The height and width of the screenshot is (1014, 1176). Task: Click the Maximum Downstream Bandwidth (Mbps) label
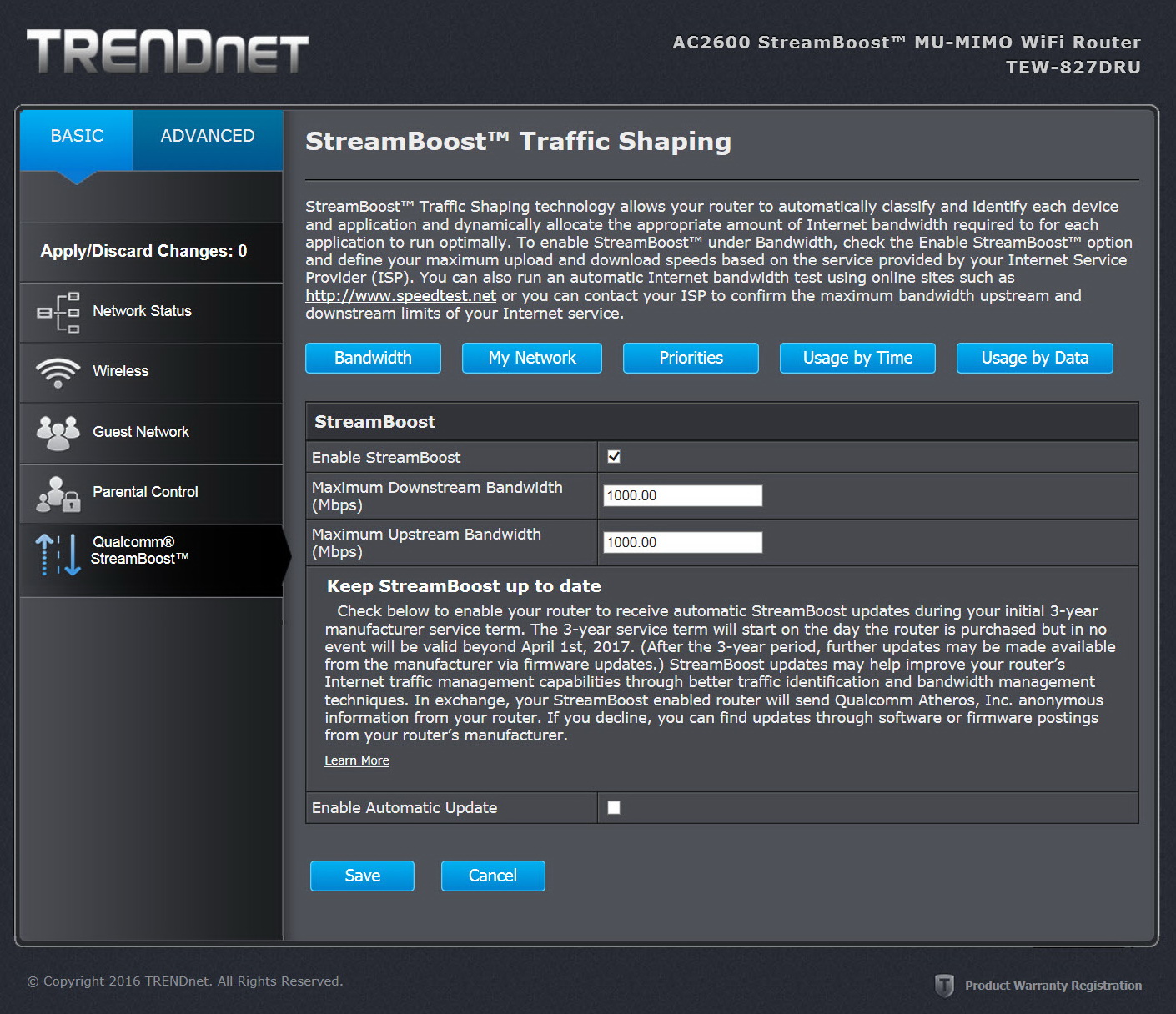(x=437, y=496)
